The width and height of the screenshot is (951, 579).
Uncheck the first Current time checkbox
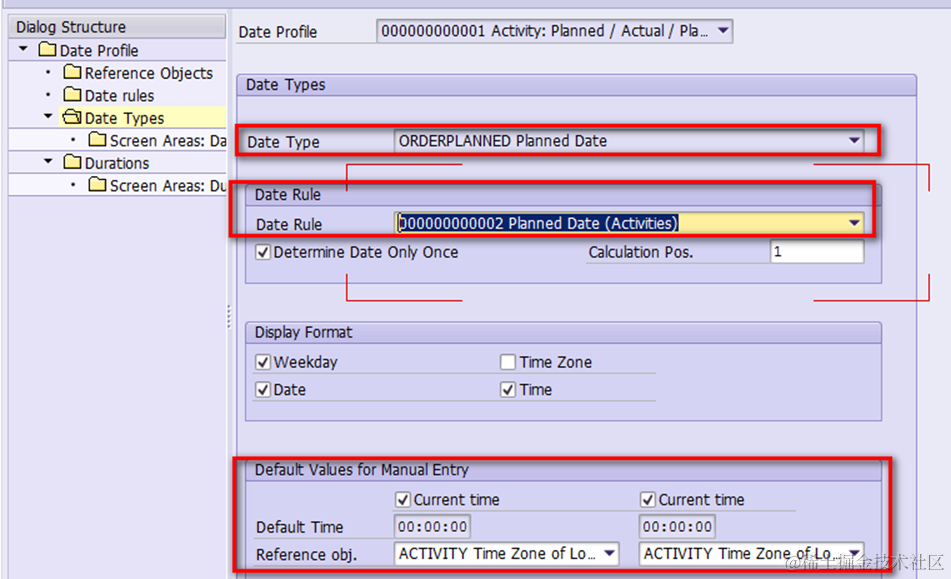point(403,500)
